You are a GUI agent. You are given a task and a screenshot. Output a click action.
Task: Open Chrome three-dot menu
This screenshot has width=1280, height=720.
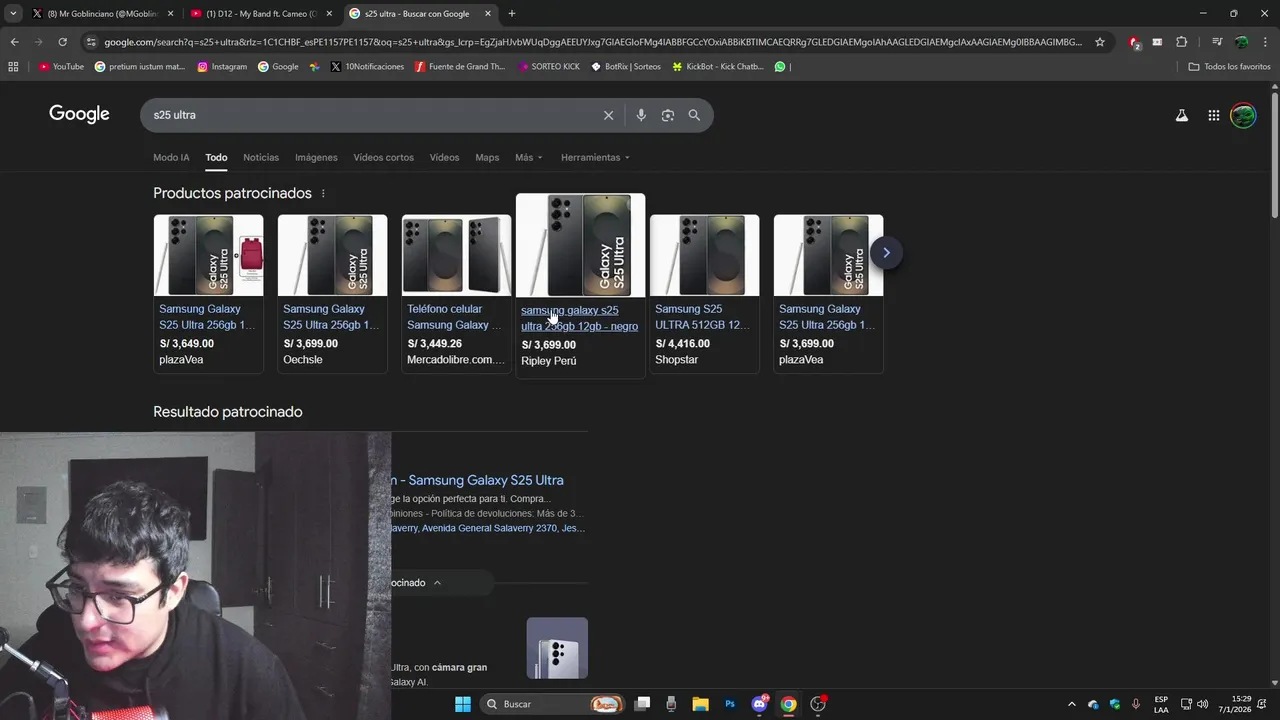[1265, 42]
